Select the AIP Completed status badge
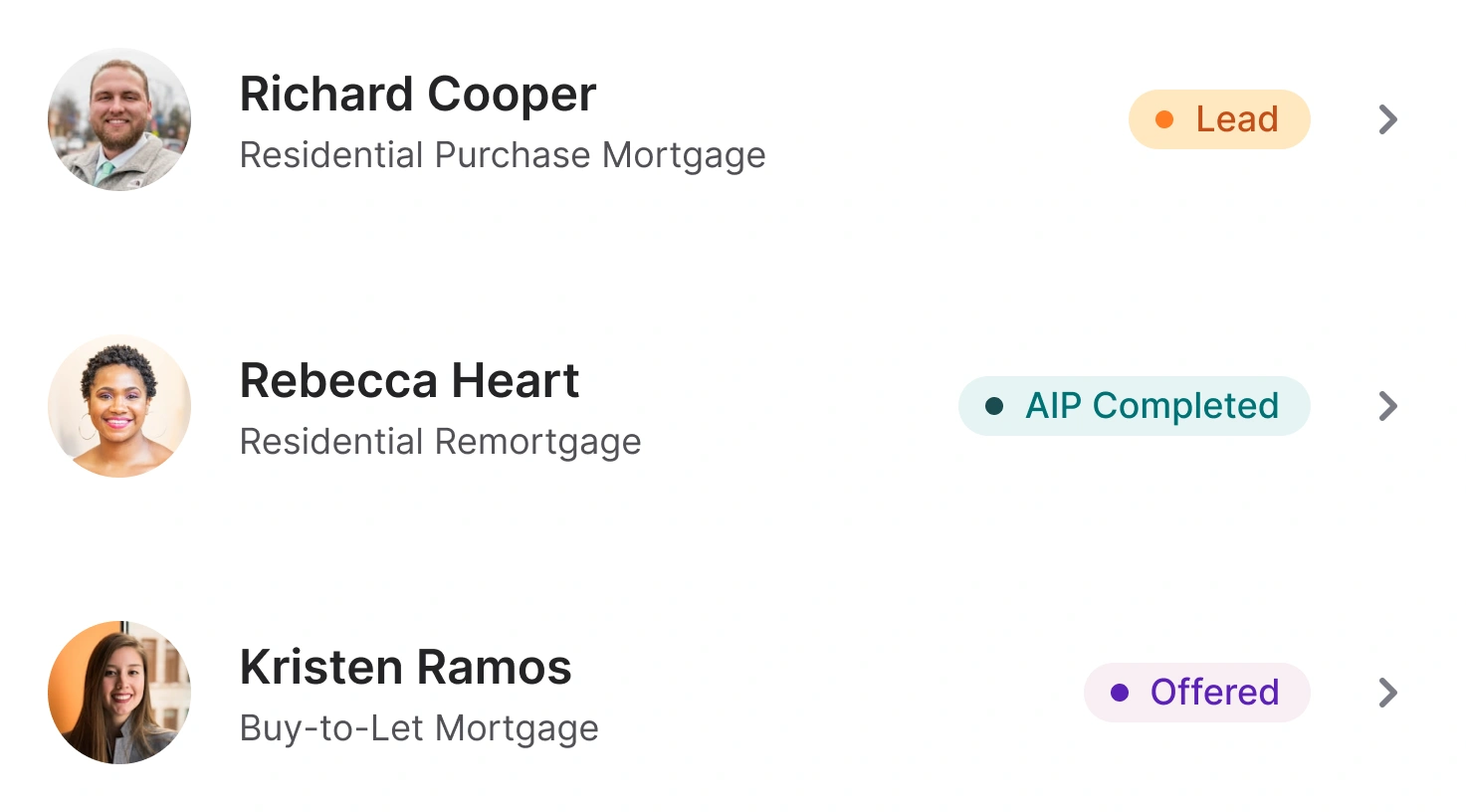This screenshot has height=812, width=1466. 1134,406
